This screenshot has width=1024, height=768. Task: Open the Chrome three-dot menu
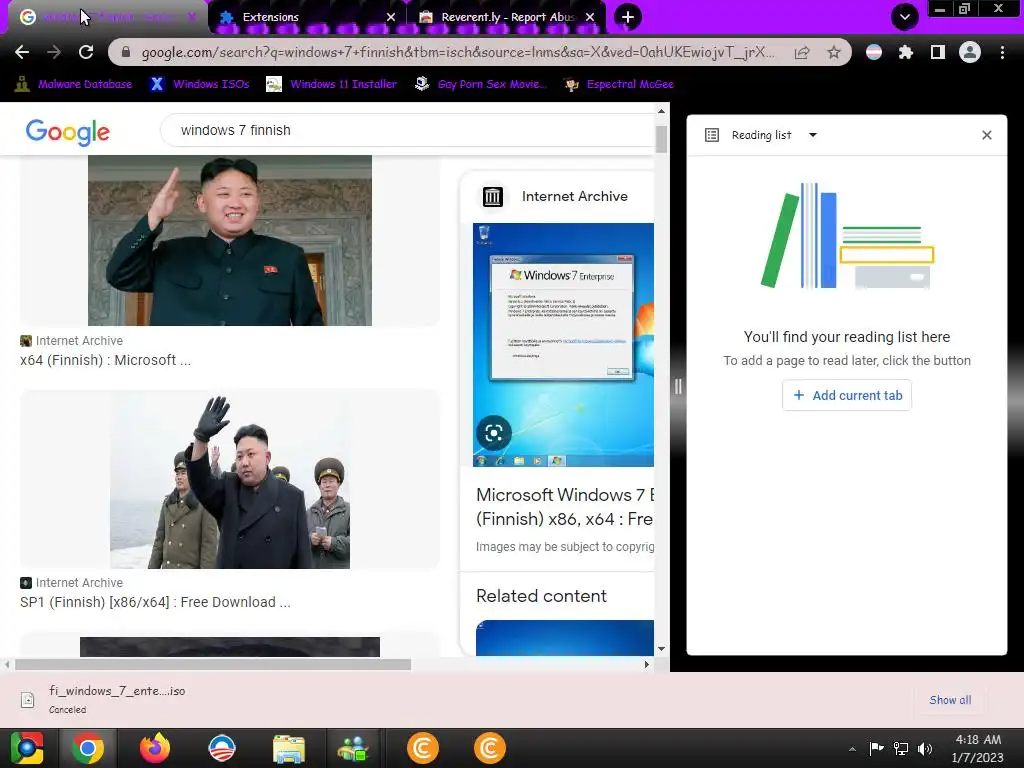click(1002, 52)
